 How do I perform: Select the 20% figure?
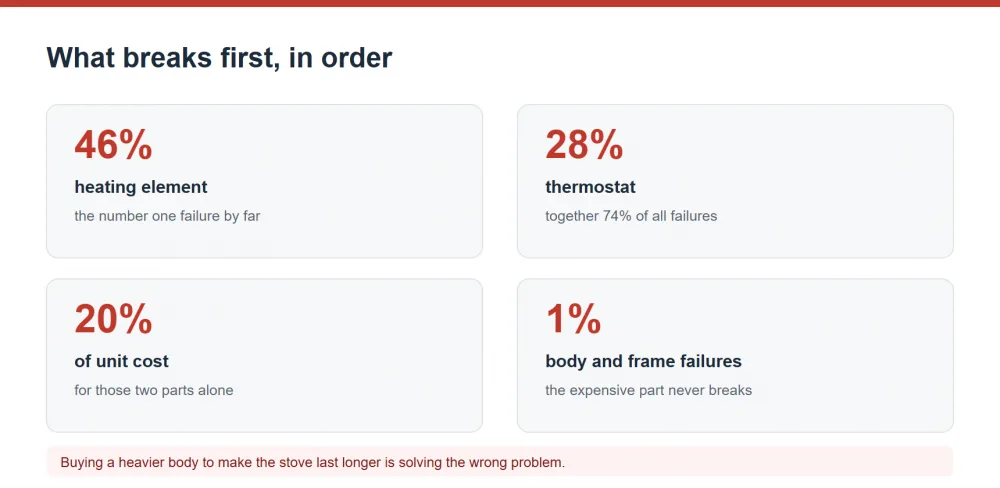click(x=114, y=319)
